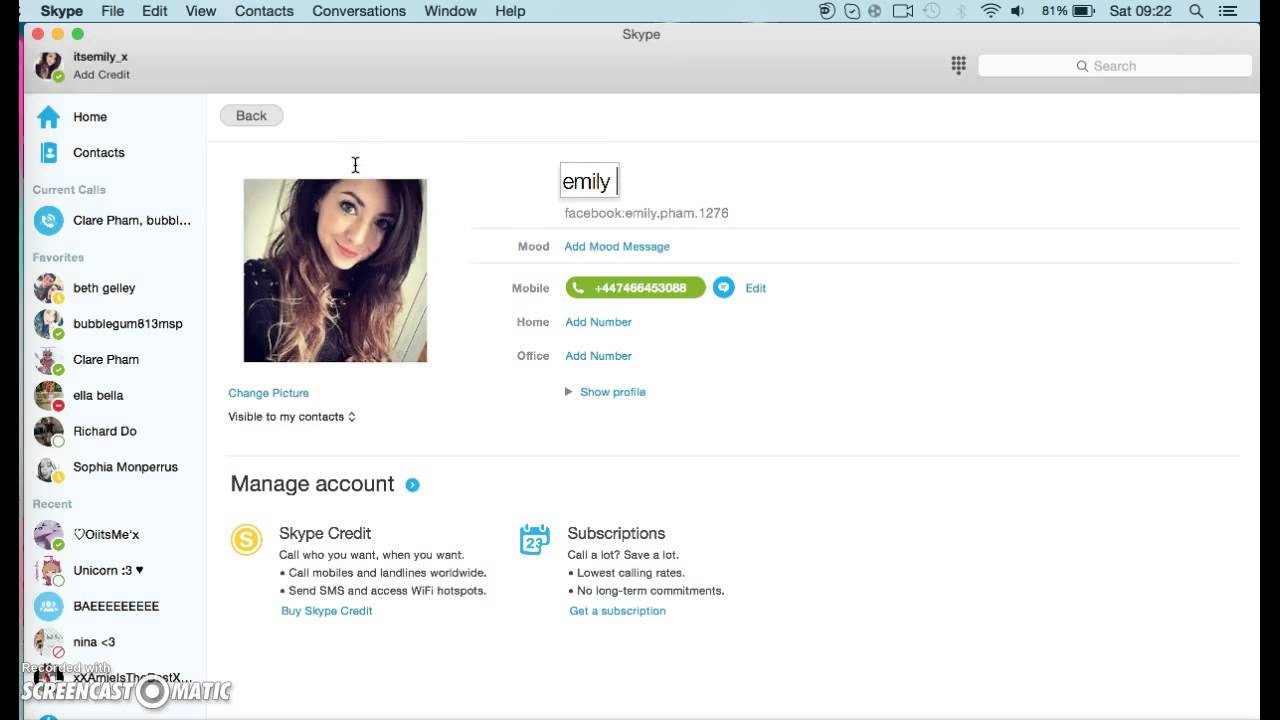Click own avatar in top-left header

pos(48,66)
